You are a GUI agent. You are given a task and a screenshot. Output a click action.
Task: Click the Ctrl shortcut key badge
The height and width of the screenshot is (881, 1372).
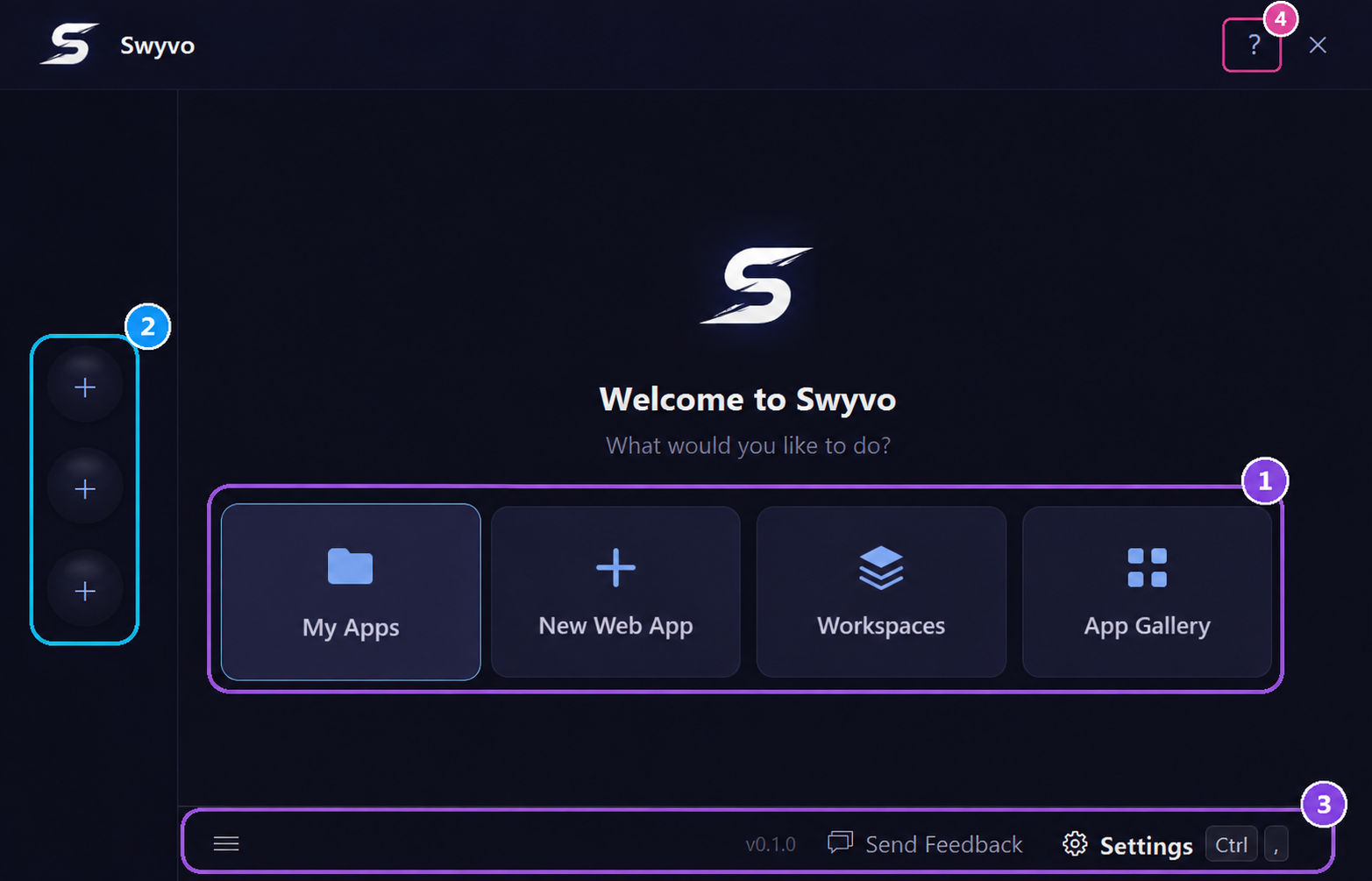click(1231, 844)
